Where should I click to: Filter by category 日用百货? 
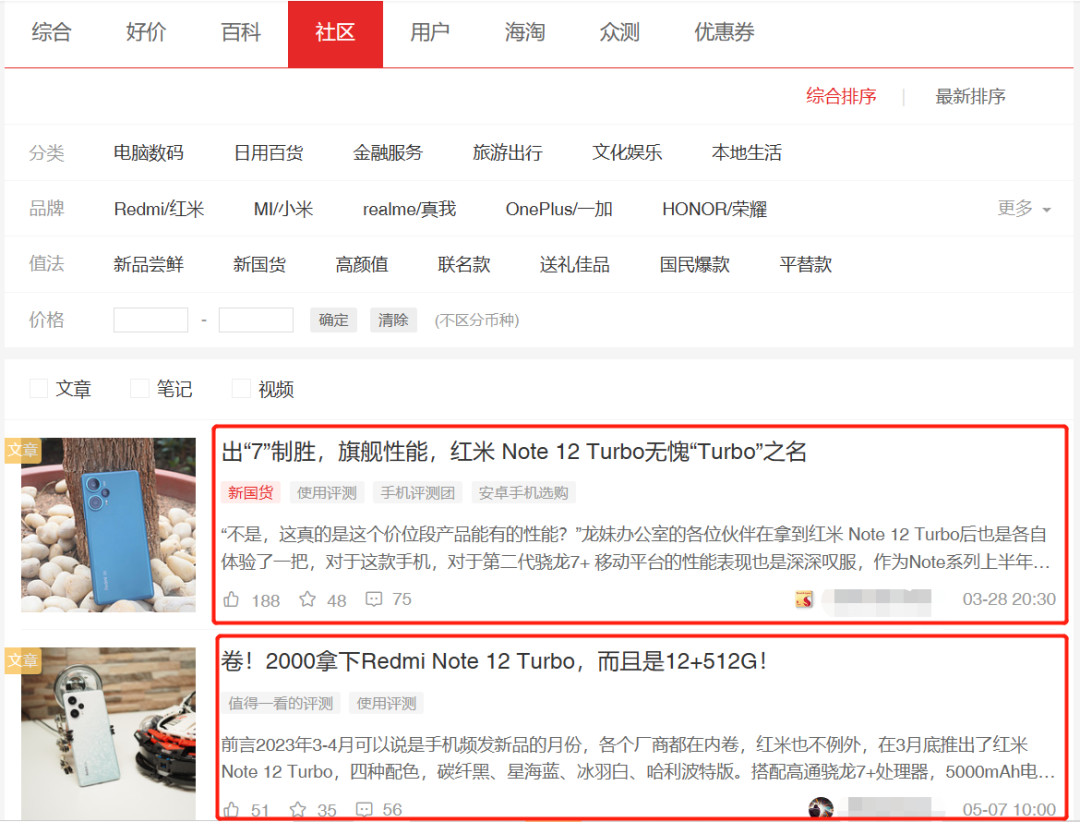tap(269, 152)
